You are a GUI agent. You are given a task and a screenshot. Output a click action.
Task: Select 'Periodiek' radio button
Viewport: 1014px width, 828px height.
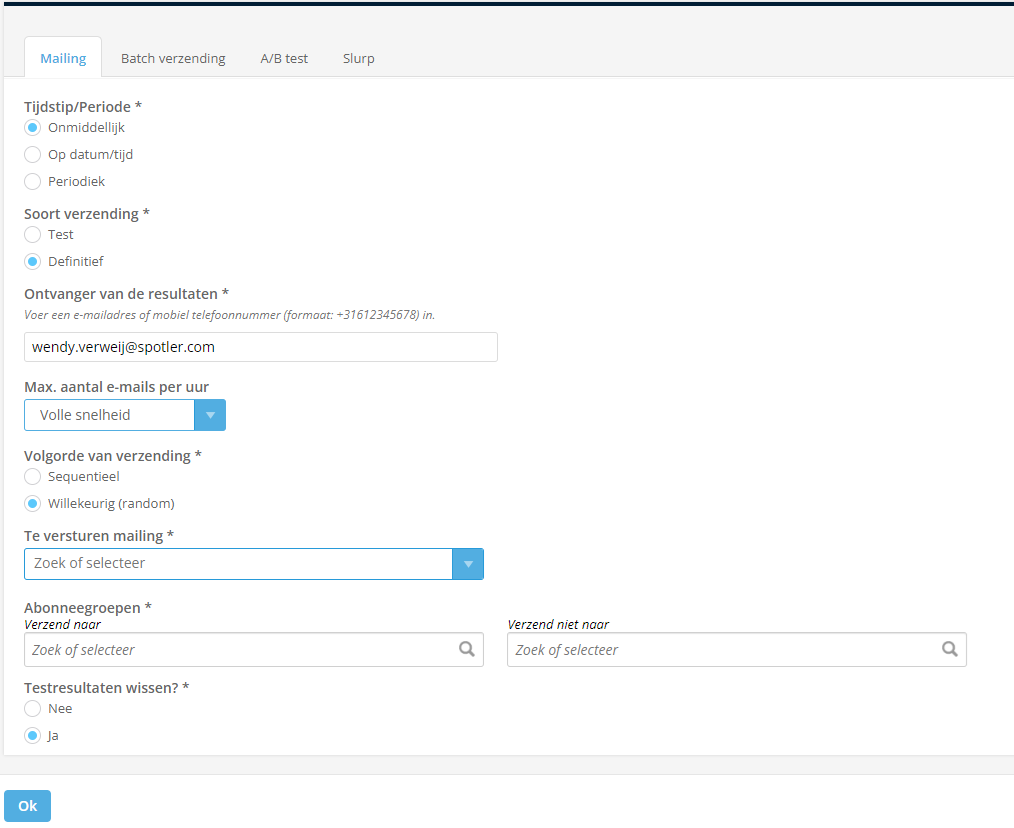click(x=33, y=182)
